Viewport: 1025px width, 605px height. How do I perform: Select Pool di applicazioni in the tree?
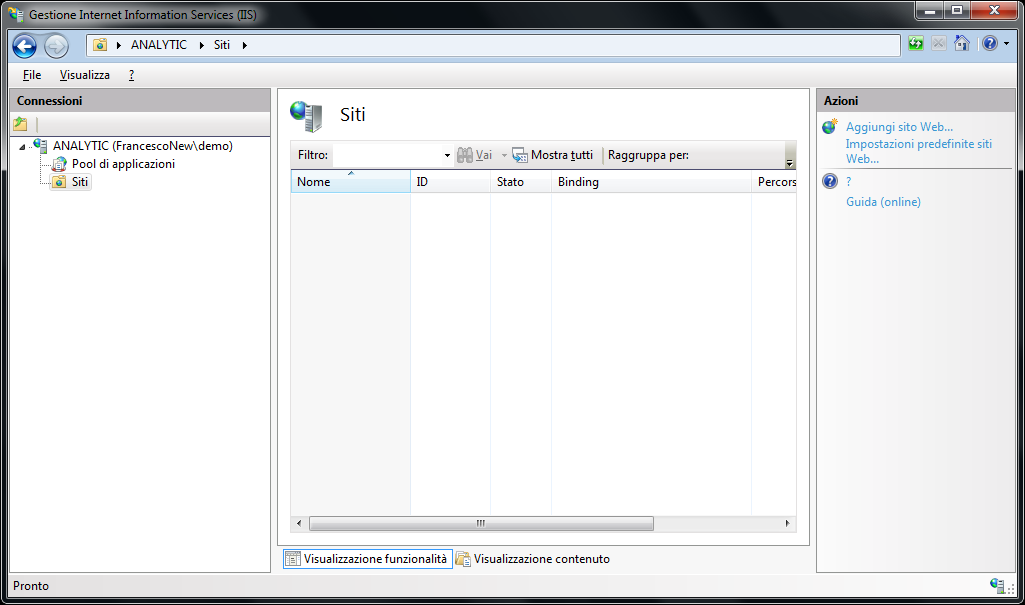pos(123,164)
